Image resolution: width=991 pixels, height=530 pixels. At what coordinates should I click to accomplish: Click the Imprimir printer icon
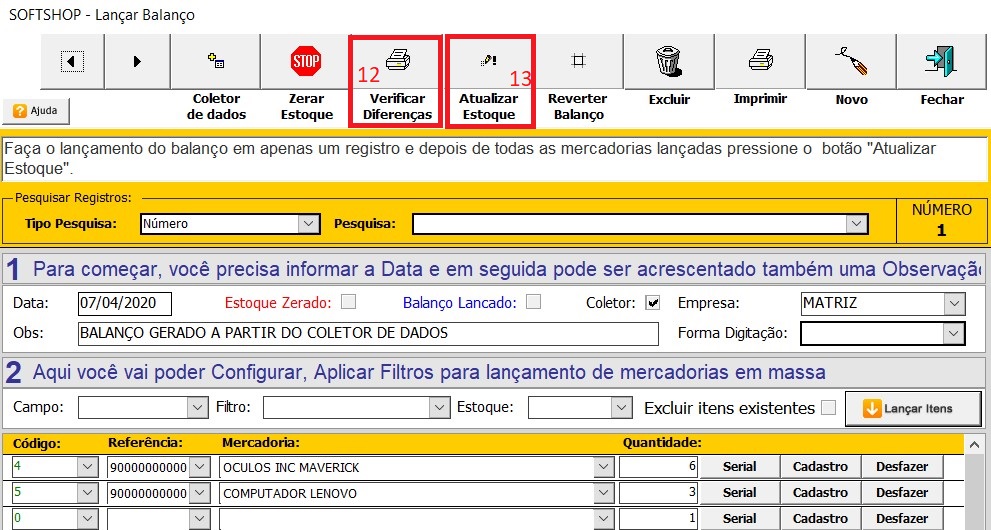[x=759, y=61]
